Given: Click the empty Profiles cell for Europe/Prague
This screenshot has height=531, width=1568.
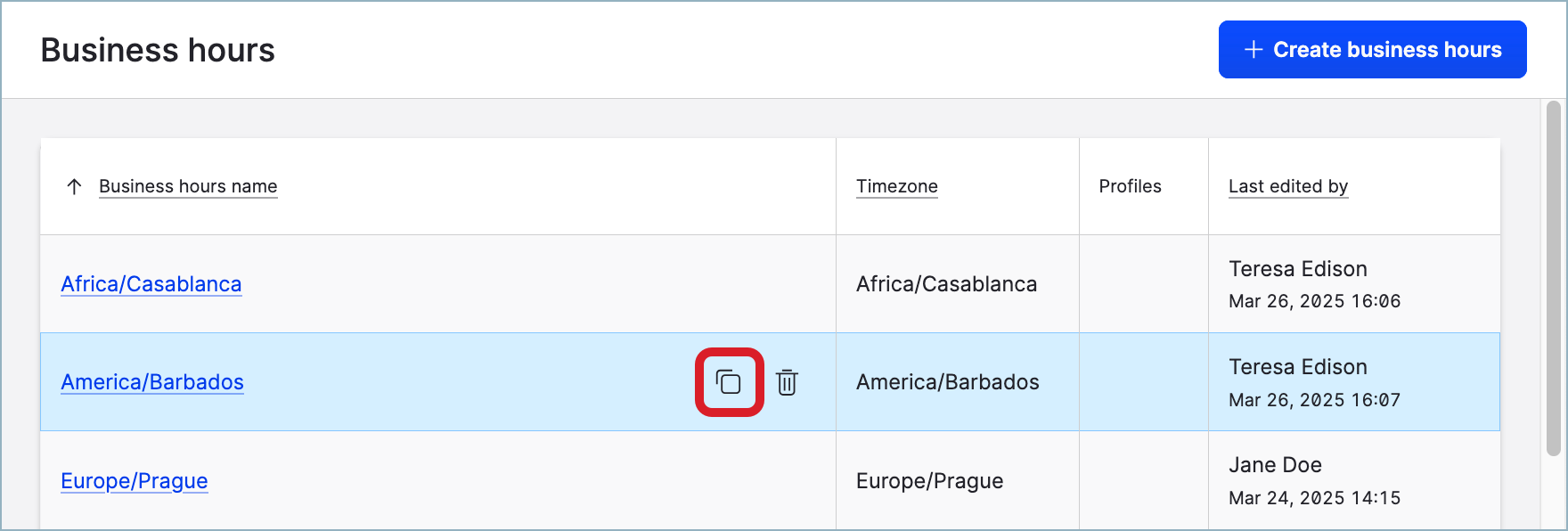Looking at the screenshot, I should click(x=1143, y=481).
